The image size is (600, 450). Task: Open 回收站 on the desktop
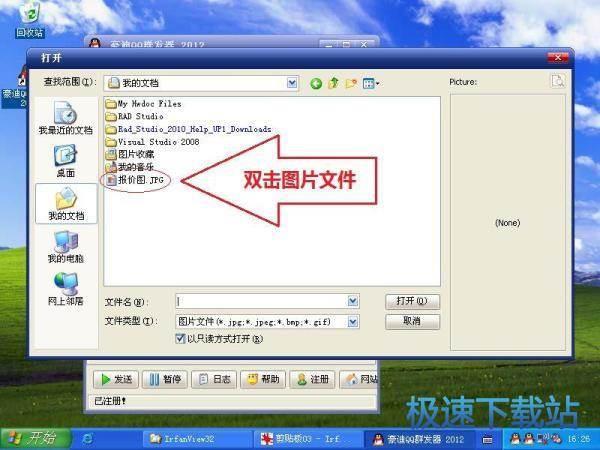click(29, 20)
